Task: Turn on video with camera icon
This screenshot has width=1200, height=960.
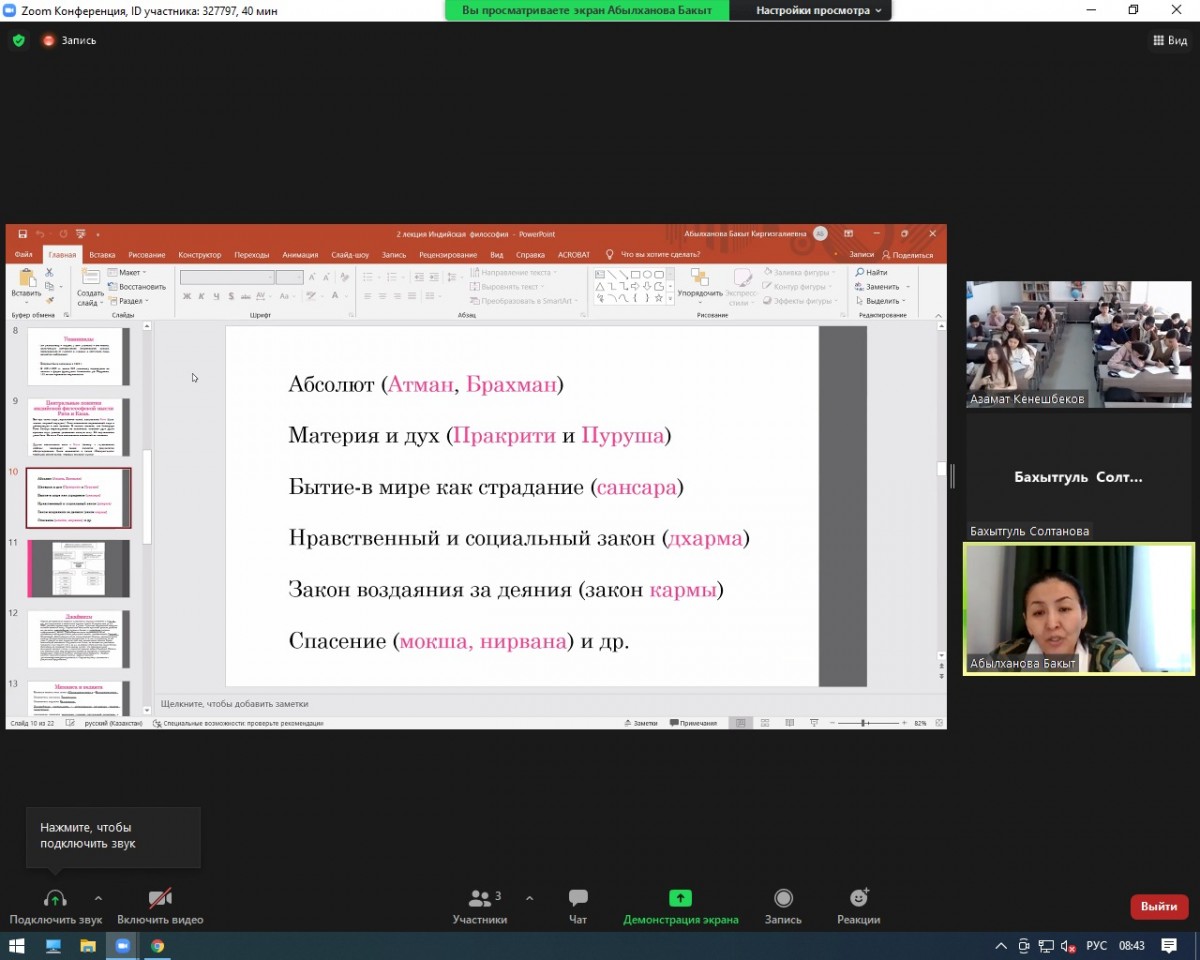Action: coord(160,899)
